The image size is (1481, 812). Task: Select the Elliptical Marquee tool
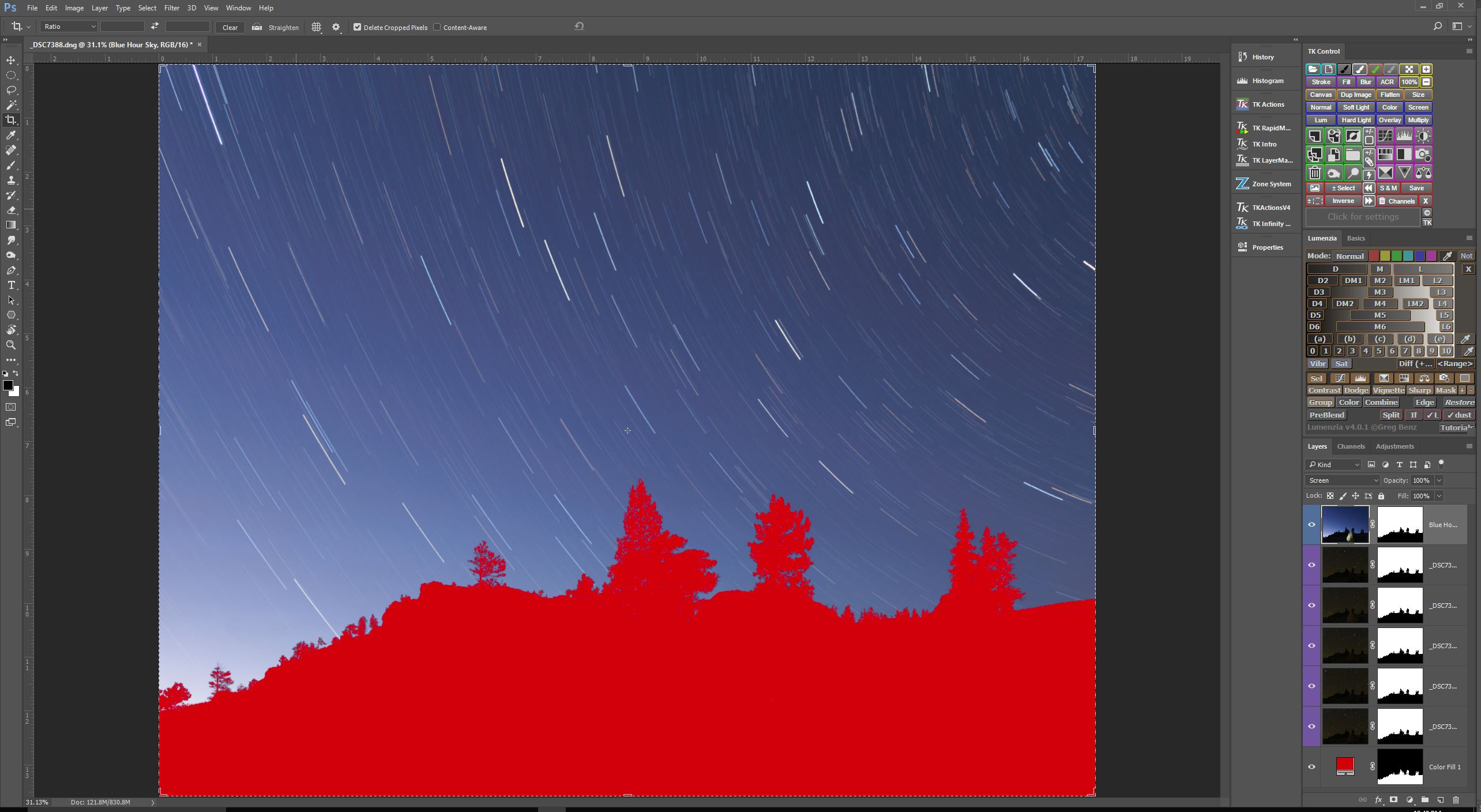(11, 76)
